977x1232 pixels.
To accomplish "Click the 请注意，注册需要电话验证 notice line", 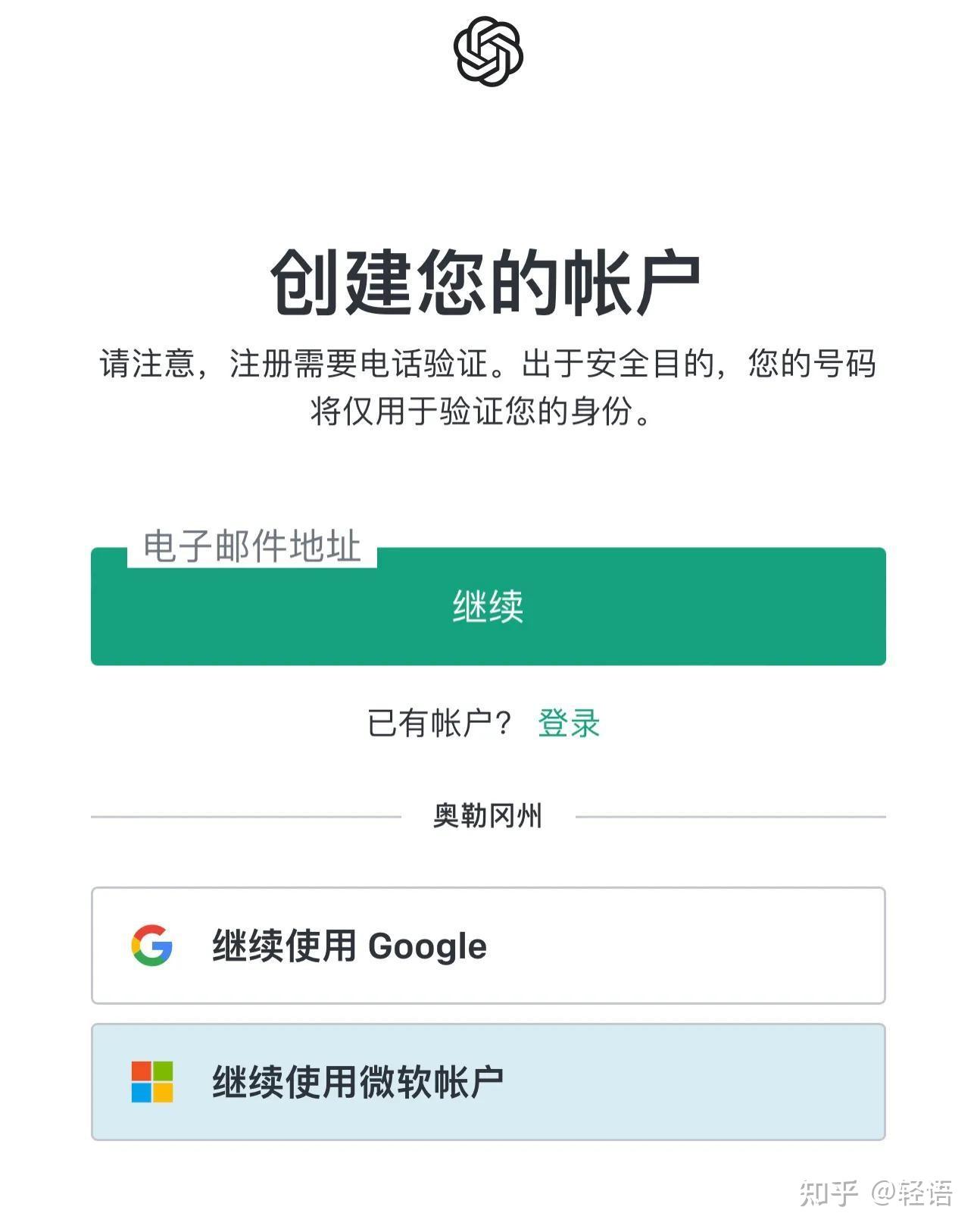I will click(294, 364).
